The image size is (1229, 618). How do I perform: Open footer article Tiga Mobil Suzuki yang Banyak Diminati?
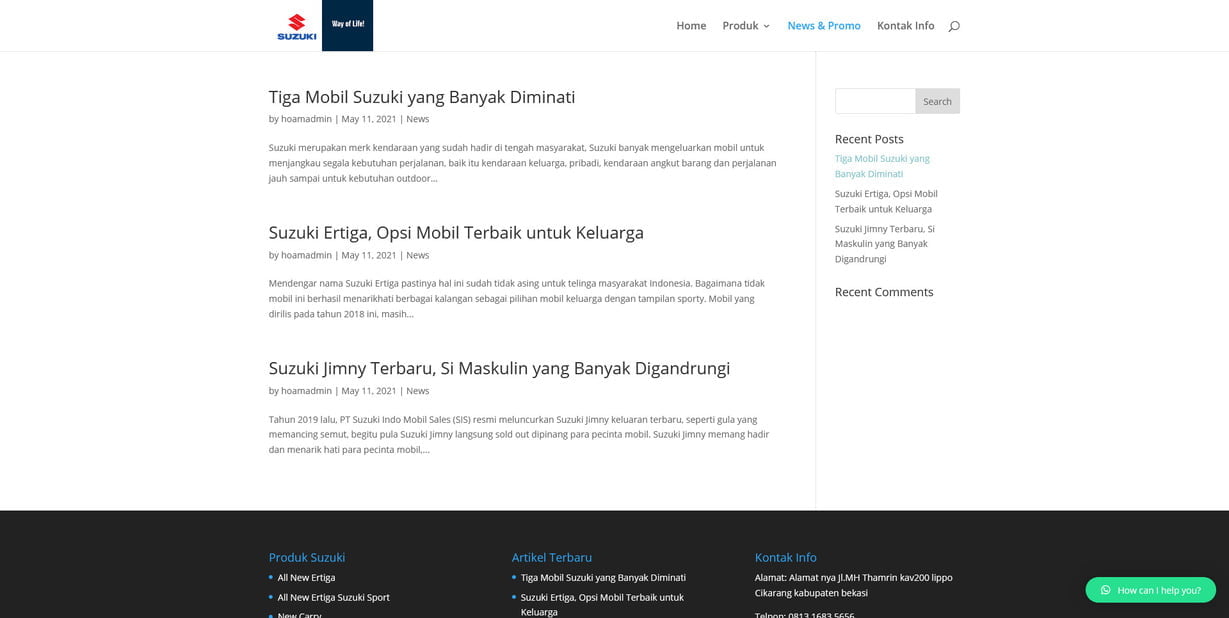click(x=603, y=578)
